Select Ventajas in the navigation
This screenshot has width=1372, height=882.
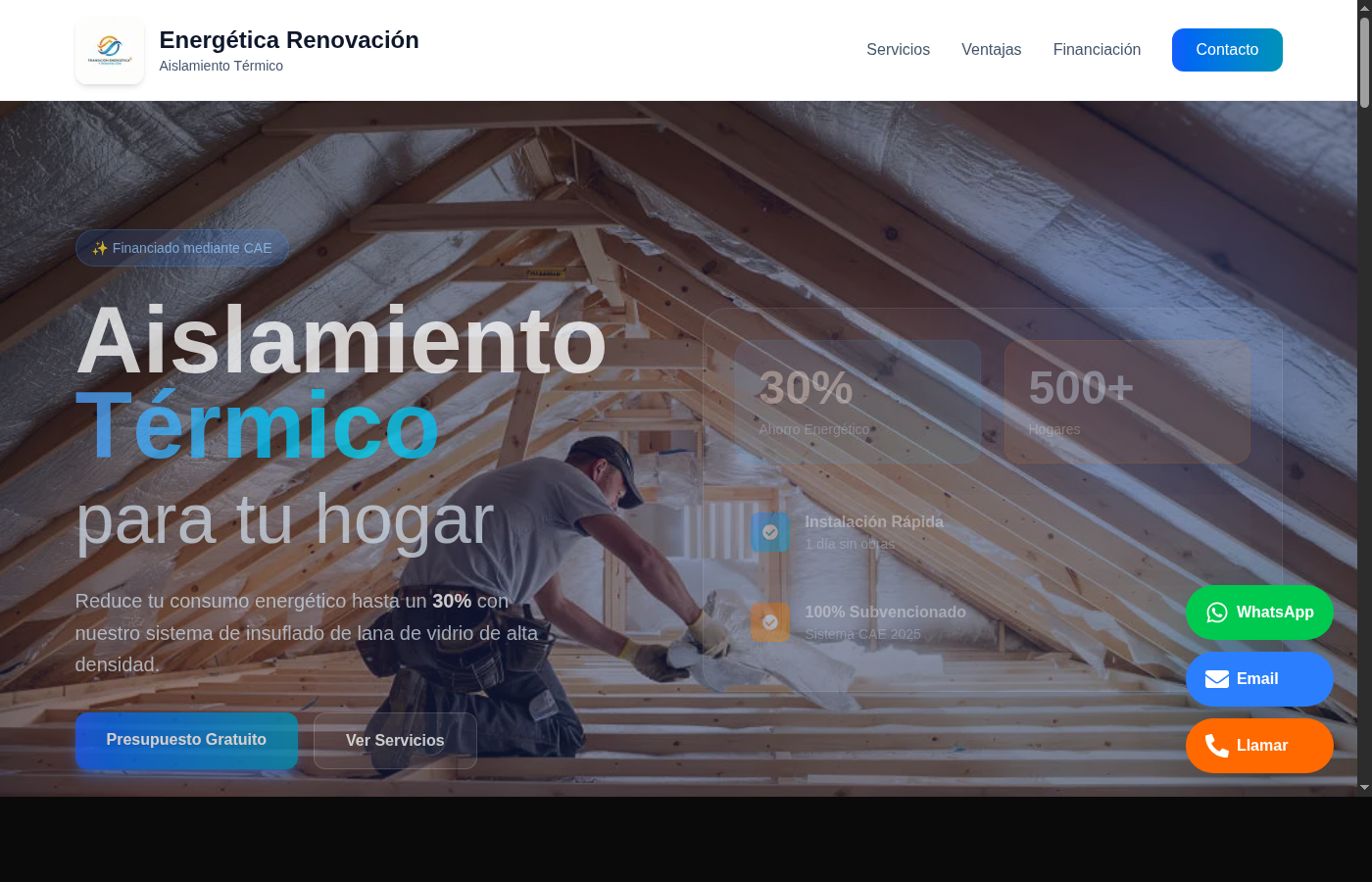[991, 49]
